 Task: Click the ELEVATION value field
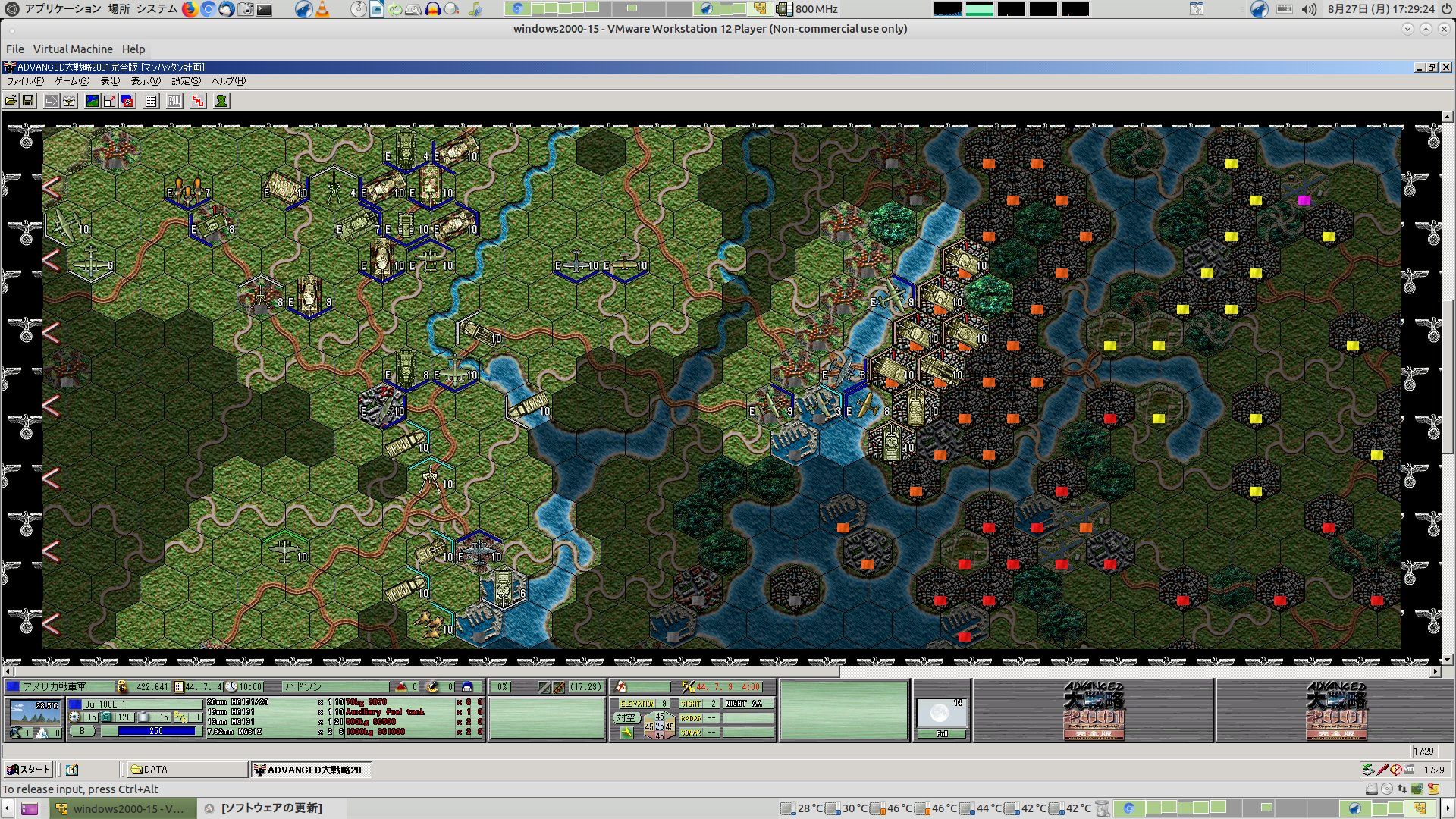(x=664, y=704)
